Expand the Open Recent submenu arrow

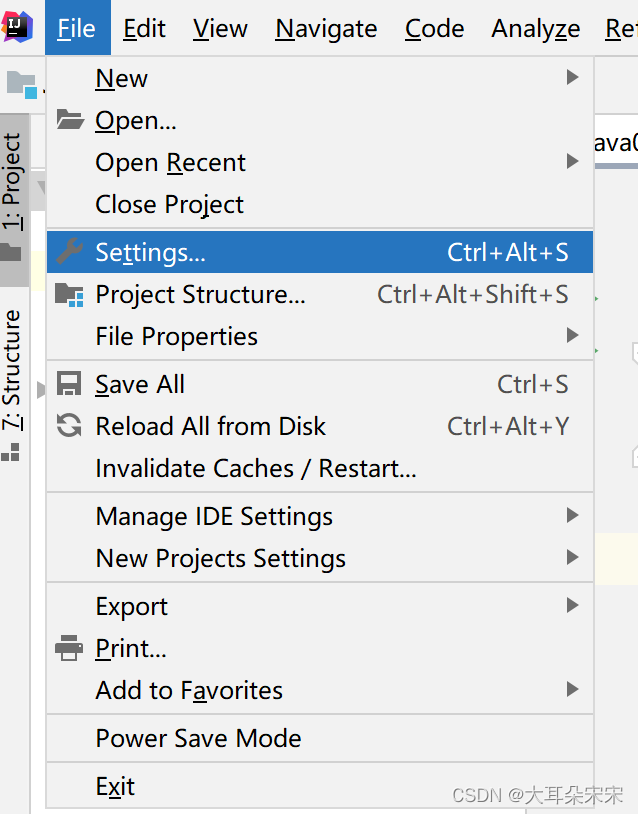point(572,162)
